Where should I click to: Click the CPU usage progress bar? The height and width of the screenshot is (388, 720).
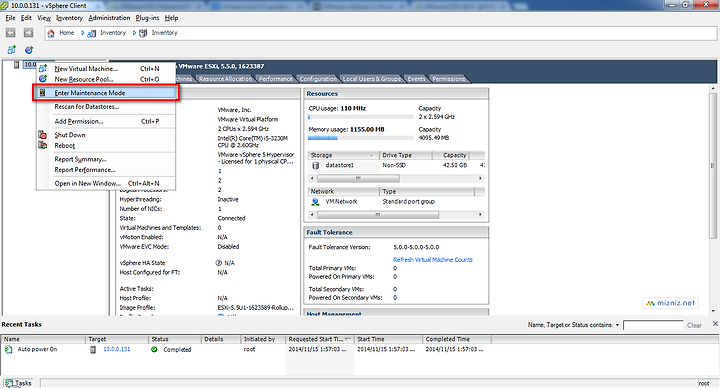pyautogui.click(x=360, y=117)
